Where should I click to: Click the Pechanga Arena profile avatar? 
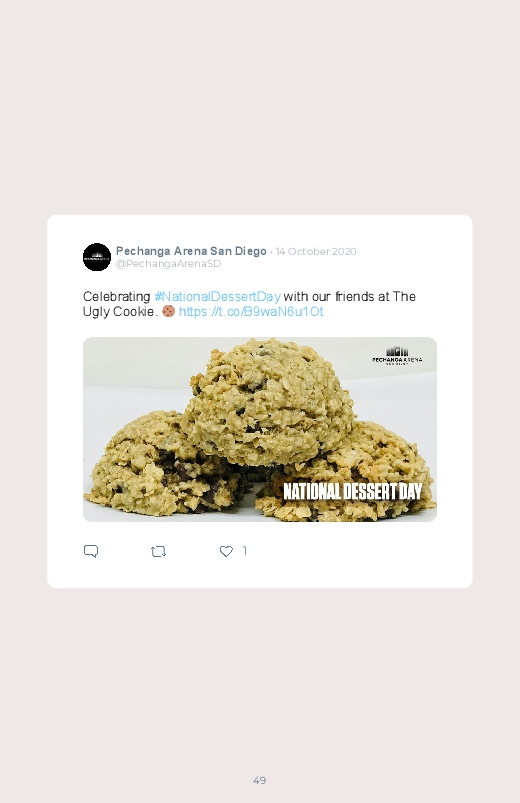click(97, 257)
